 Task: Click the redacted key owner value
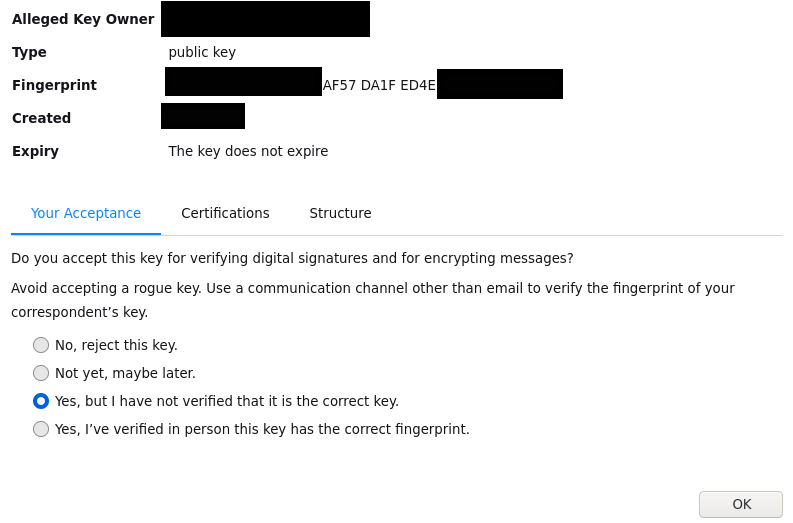point(266,19)
